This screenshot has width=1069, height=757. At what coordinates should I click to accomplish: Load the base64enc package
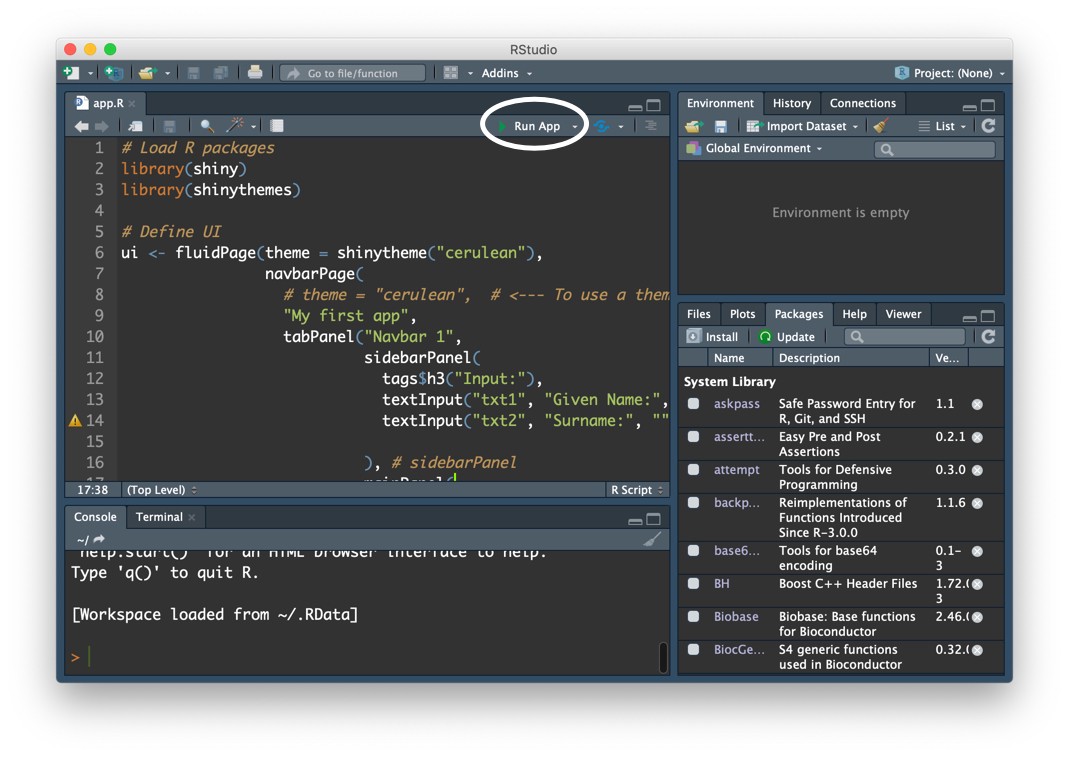click(x=693, y=550)
